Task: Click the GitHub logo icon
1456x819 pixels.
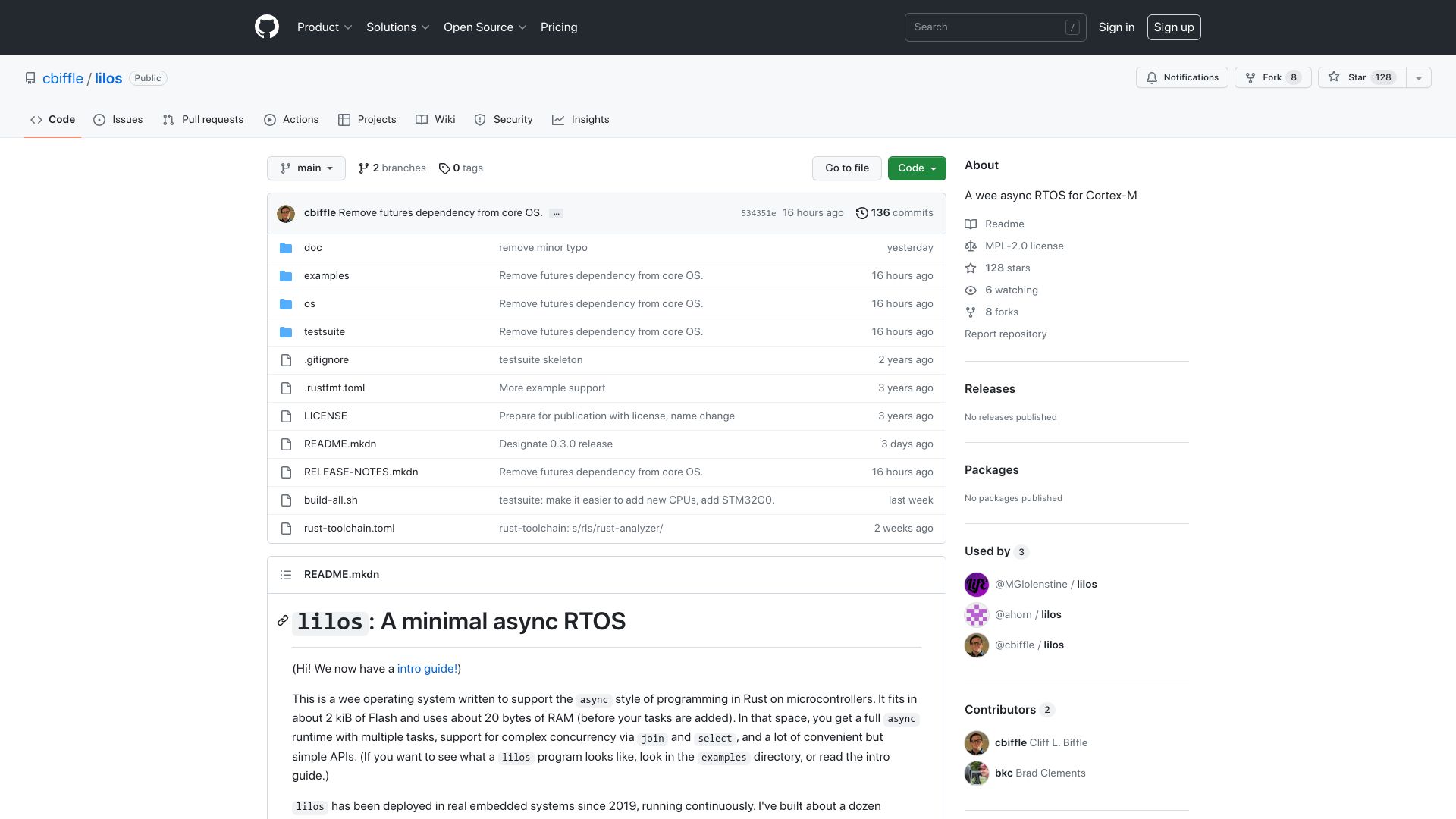Action: [x=267, y=27]
